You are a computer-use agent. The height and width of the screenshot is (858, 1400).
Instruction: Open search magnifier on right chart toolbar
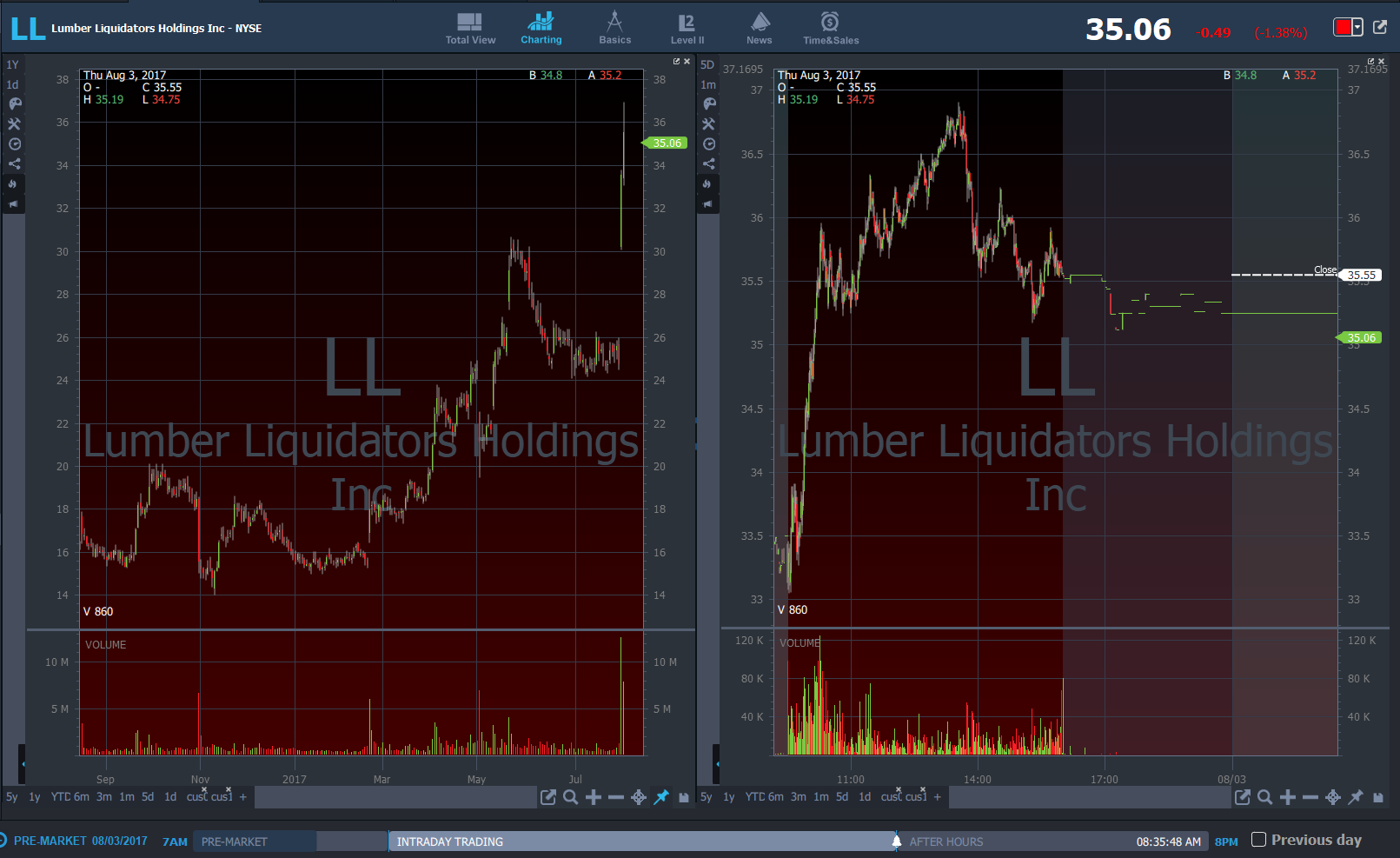pyautogui.click(x=1265, y=797)
